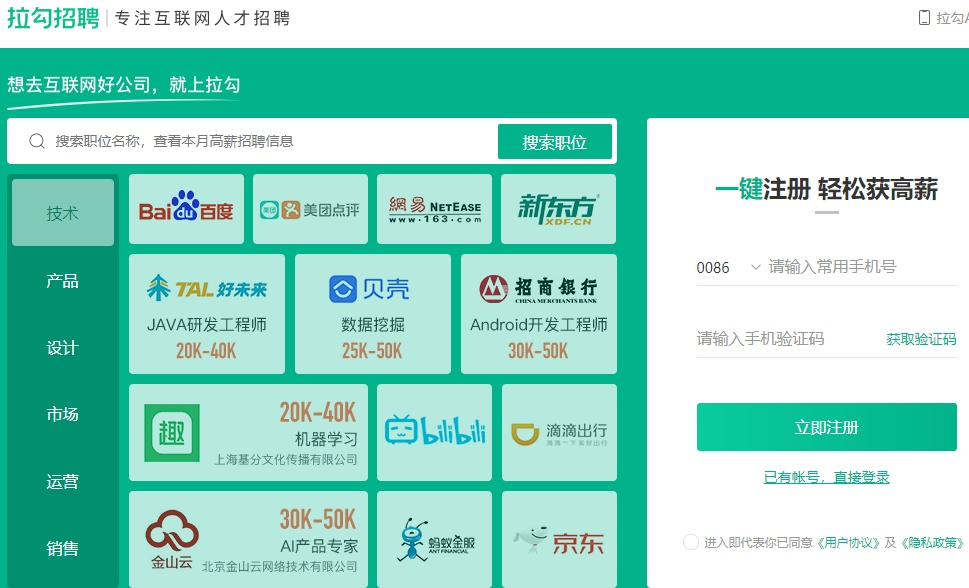The width and height of the screenshot is (969, 588).
Task: Click the 立即注册 button
Action: tap(827, 427)
